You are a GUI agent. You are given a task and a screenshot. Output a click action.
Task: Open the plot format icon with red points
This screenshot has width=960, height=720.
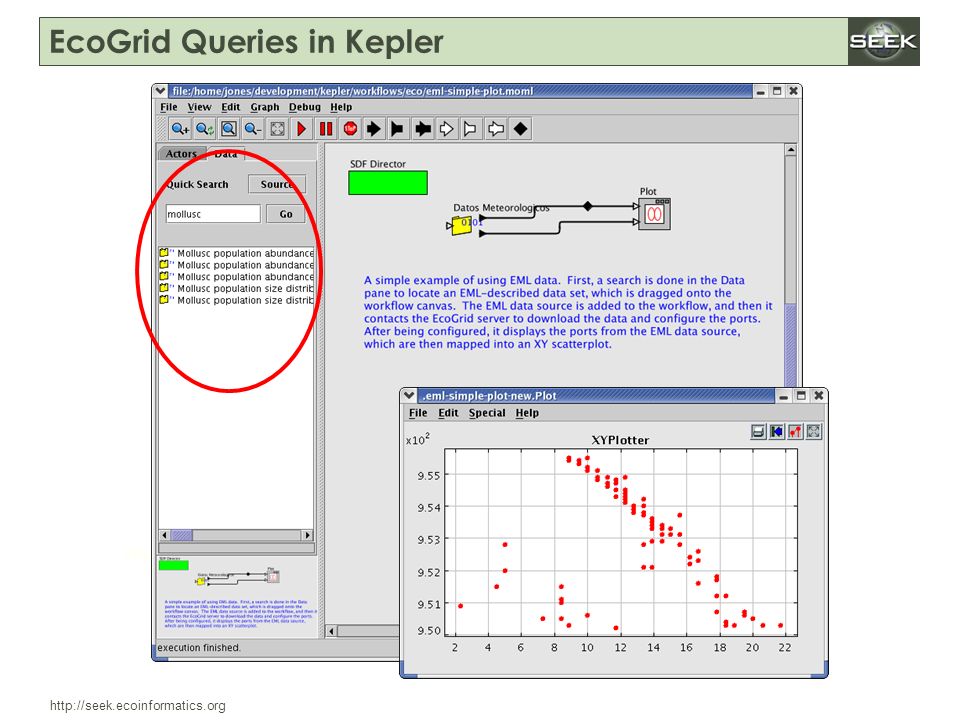click(795, 432)
